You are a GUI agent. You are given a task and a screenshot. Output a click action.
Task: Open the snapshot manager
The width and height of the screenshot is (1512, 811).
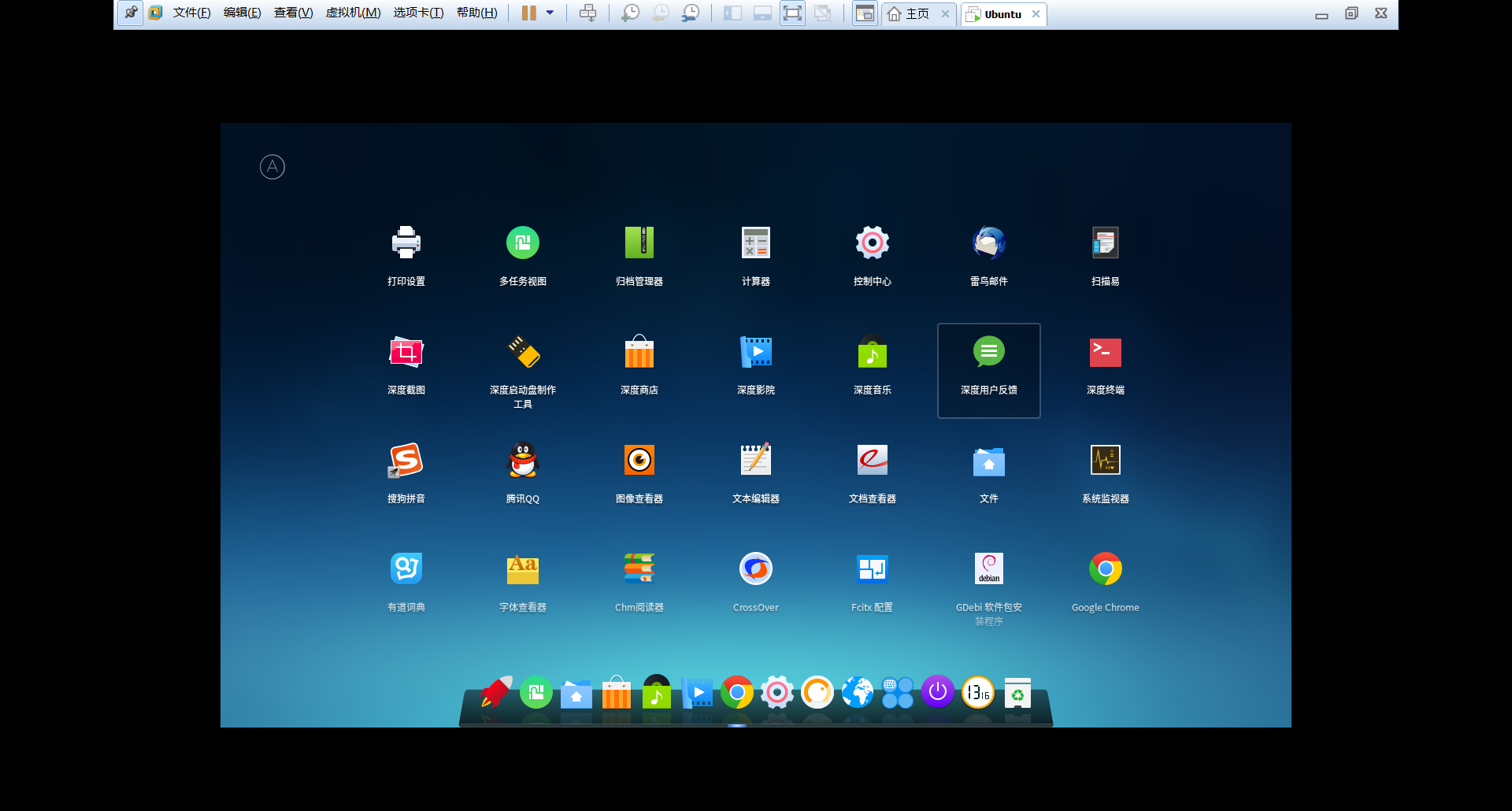pyautogui.click(x=691, y=13)
